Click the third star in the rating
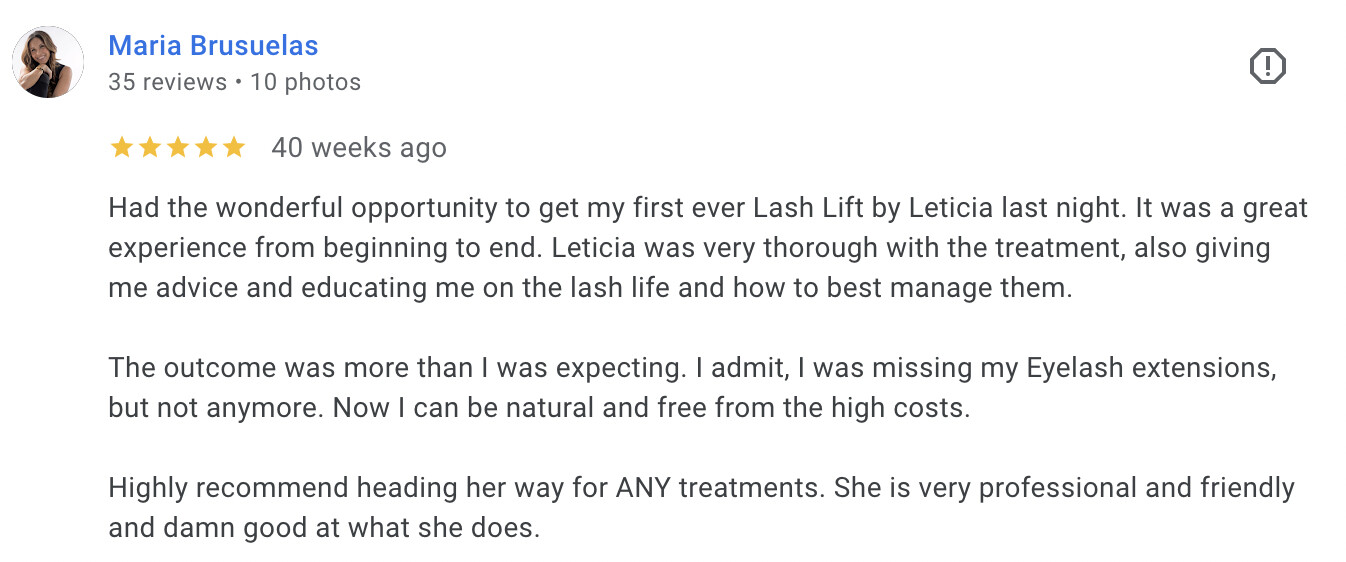The height and width of the screenshot is (562, 1346). [177, 148]
